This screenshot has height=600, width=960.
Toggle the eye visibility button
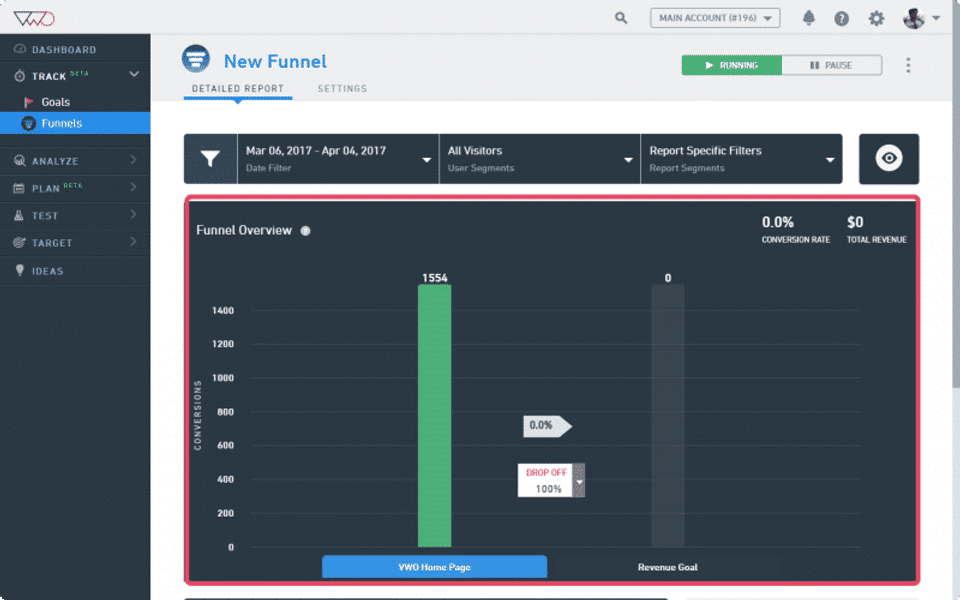tap(889, 159)
